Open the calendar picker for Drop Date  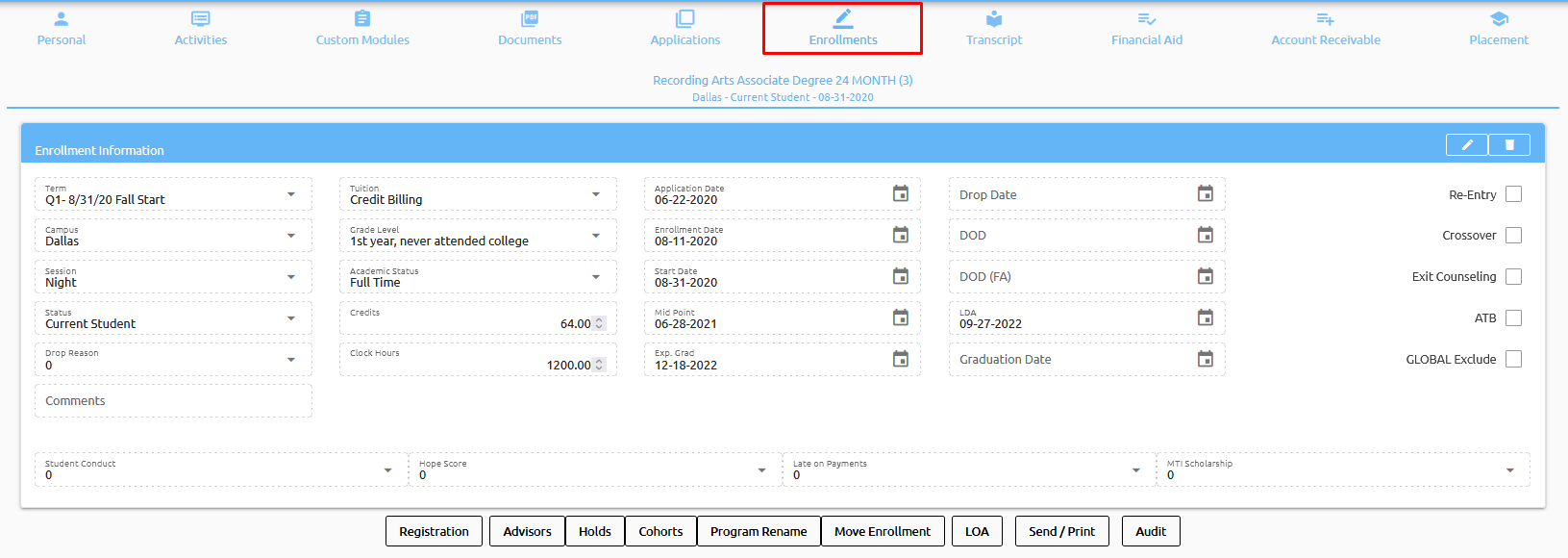click(x=1205, y=194)
